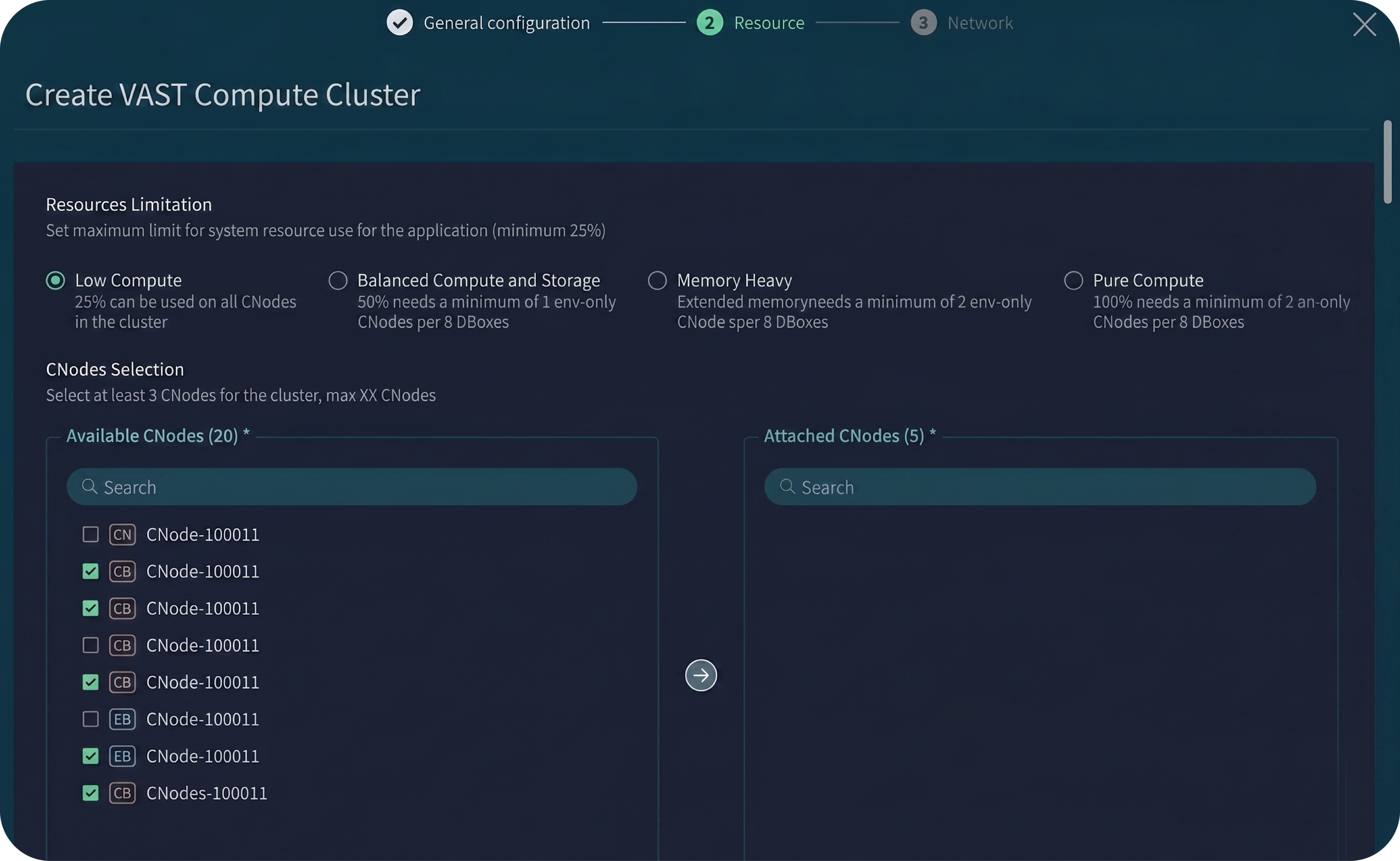This screenshot has height=861, width=1400.
Task: Click the magnifier icon in Attached CNodes search
Action: point(787,486)
